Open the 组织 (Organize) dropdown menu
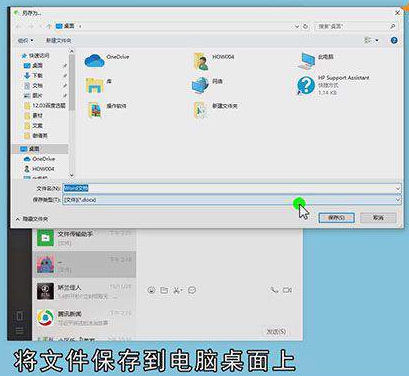409x376 pixels. tap(25, 40)
